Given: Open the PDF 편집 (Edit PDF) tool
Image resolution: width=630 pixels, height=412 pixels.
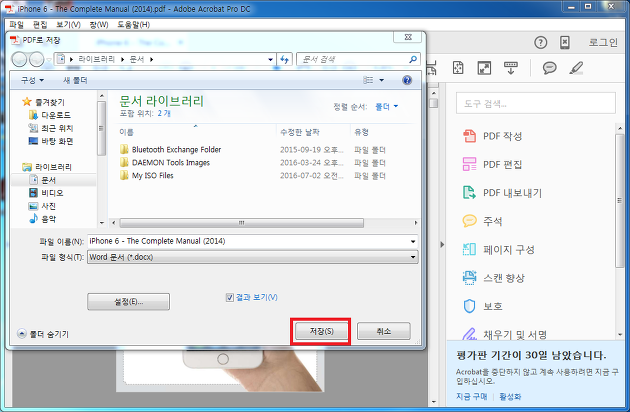Looking at the screenshot, I should (492, 164).
